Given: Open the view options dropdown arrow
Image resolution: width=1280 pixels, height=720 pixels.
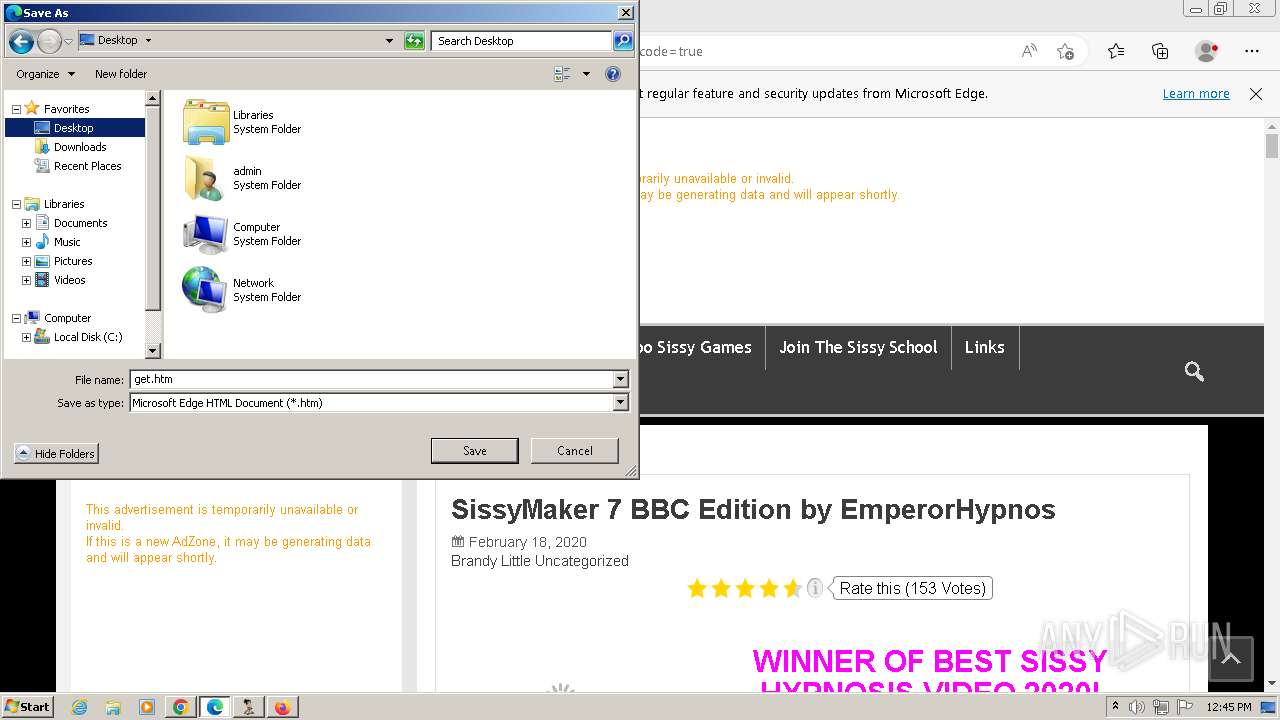Looking at the screenshot, I should coord(586,74).
